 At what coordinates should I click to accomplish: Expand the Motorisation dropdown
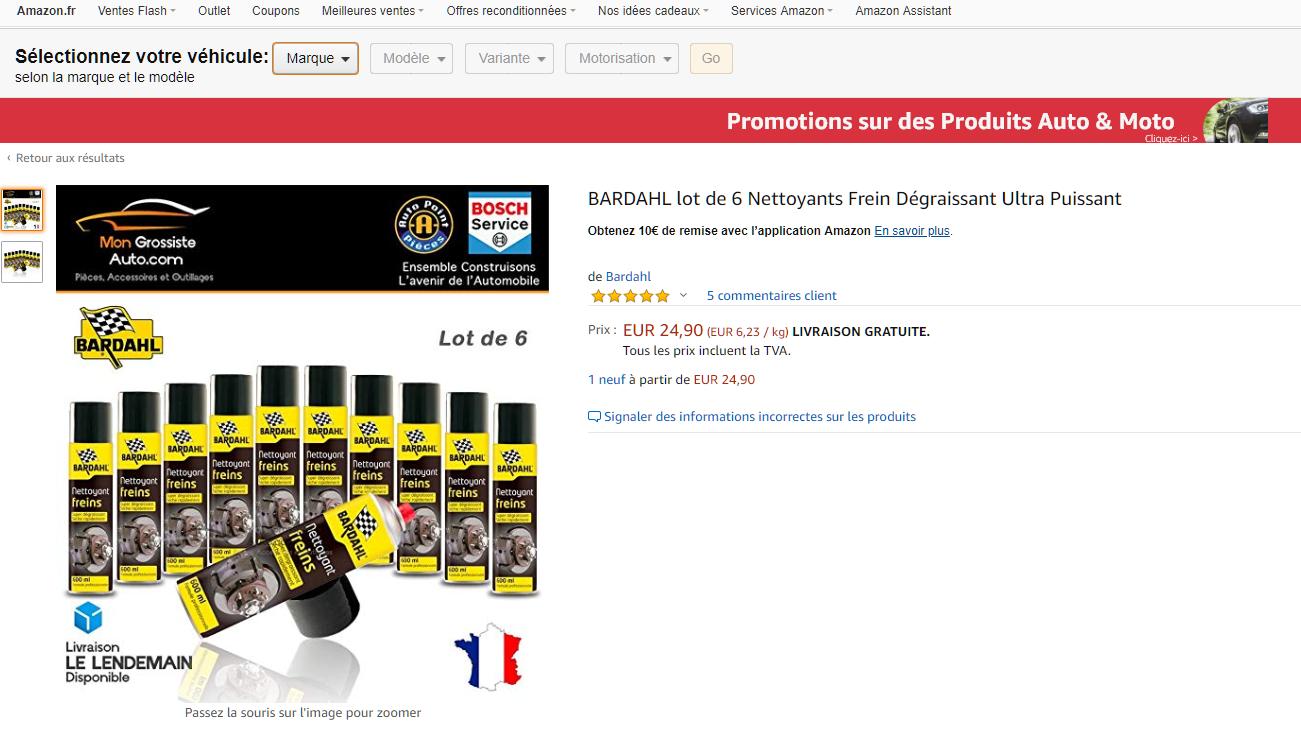[621, 58]
